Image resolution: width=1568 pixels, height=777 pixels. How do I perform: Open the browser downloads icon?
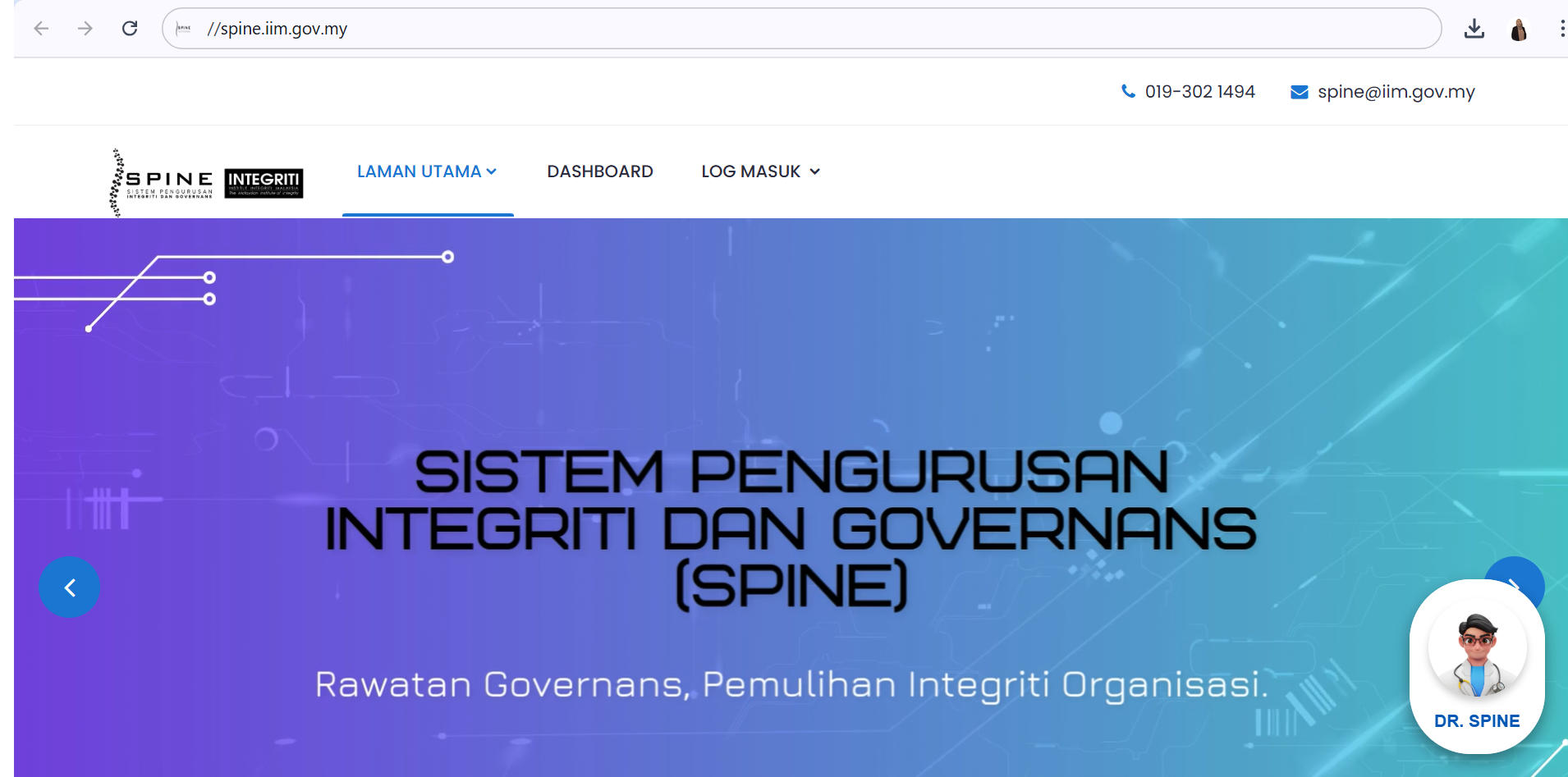[1474, 29]
